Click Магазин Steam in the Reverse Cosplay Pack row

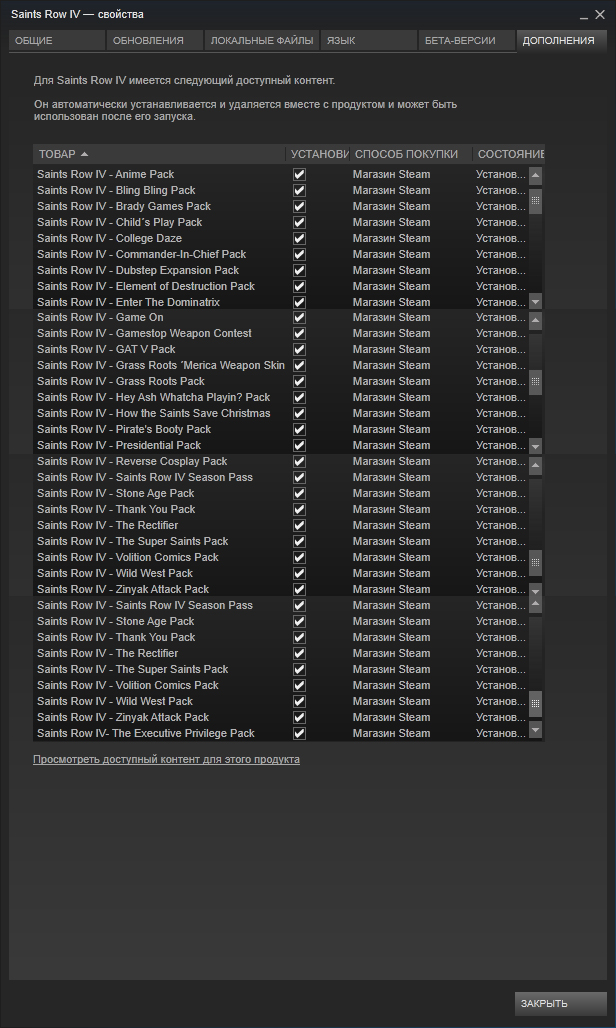(391, 462)
